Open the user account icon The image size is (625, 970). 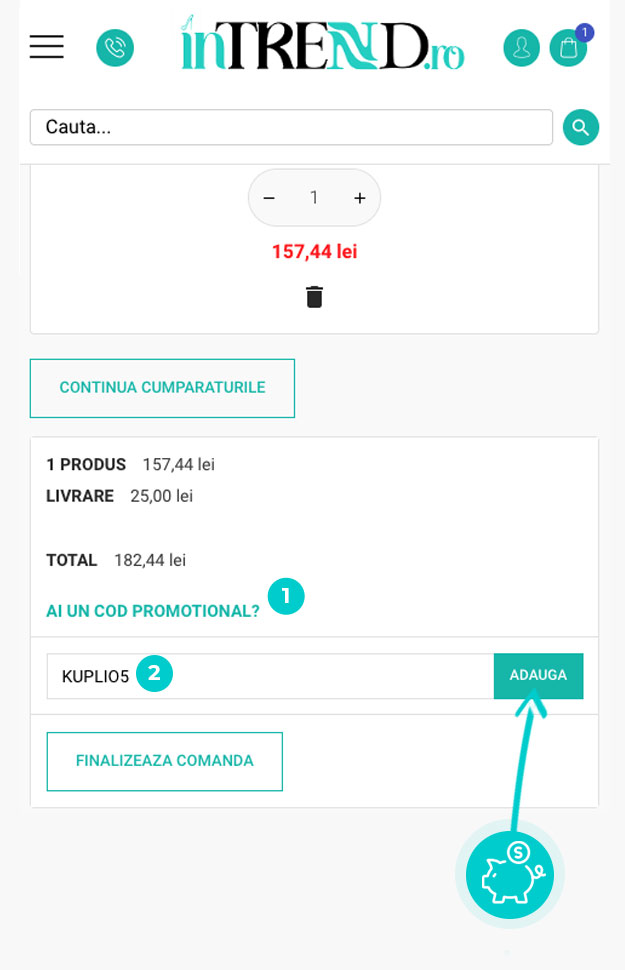pyautogui.click(x=521, y=48)
